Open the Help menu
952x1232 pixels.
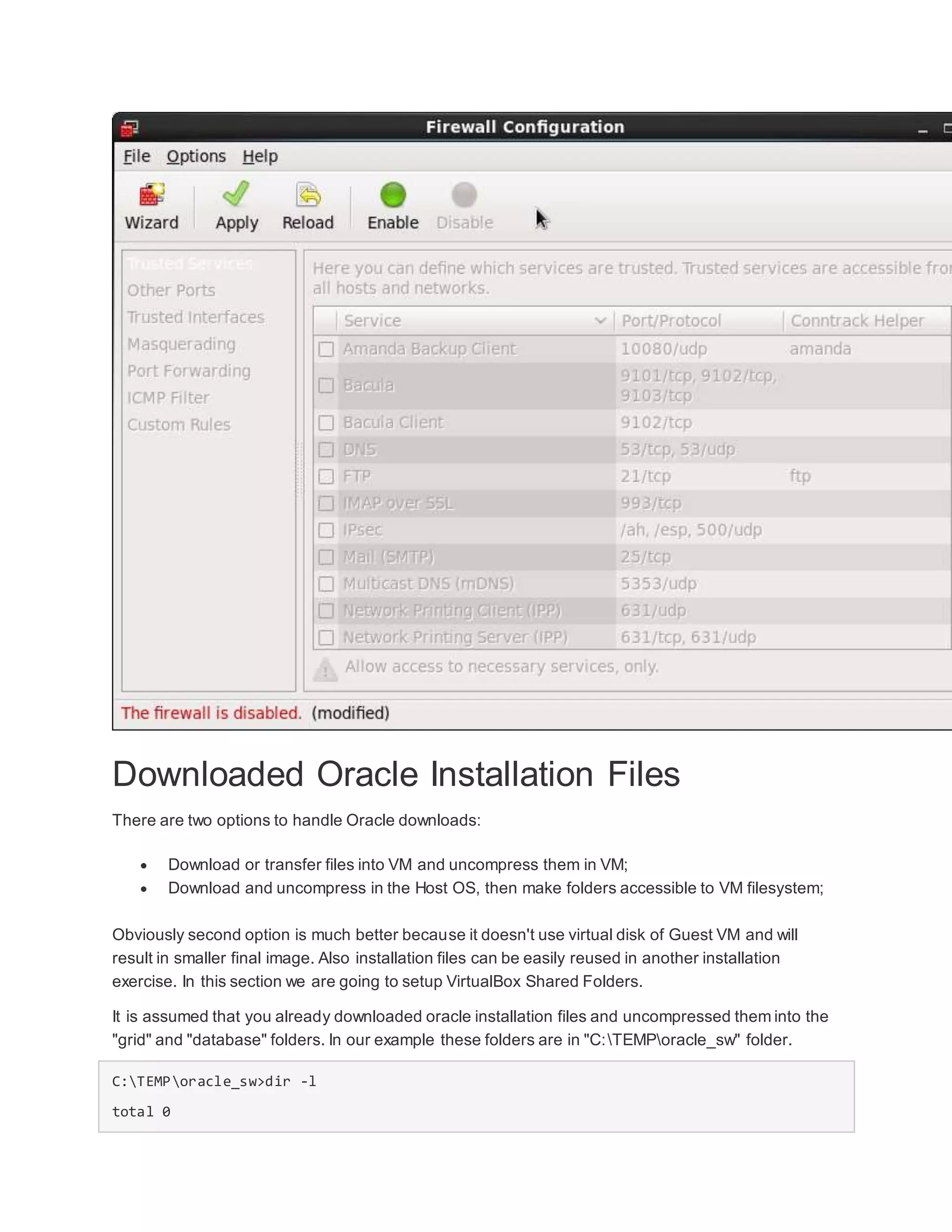260,156
